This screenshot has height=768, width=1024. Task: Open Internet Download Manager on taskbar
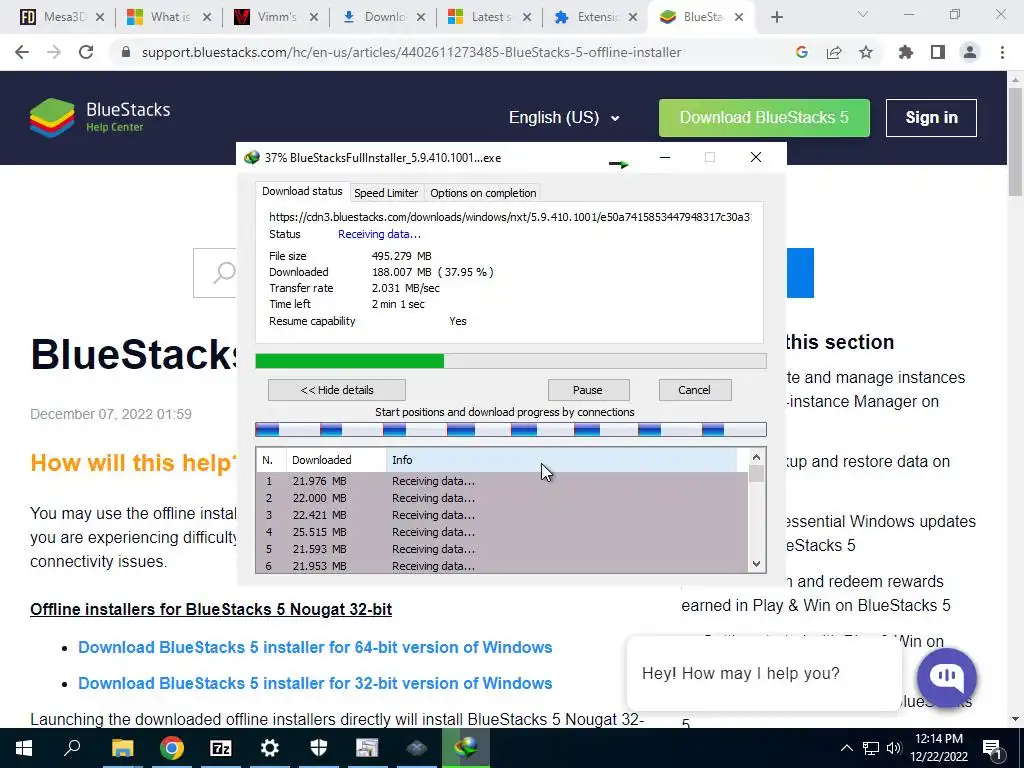pos(466,748)
